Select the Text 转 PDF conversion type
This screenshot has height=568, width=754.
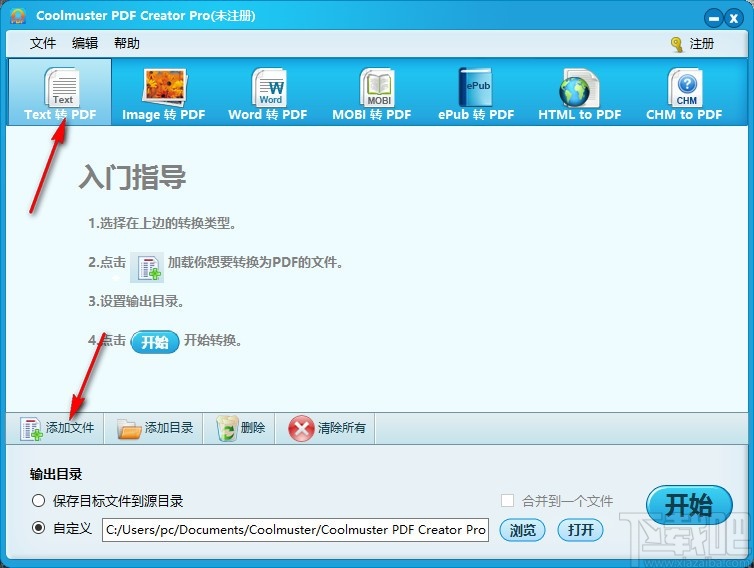coord(60,93)
